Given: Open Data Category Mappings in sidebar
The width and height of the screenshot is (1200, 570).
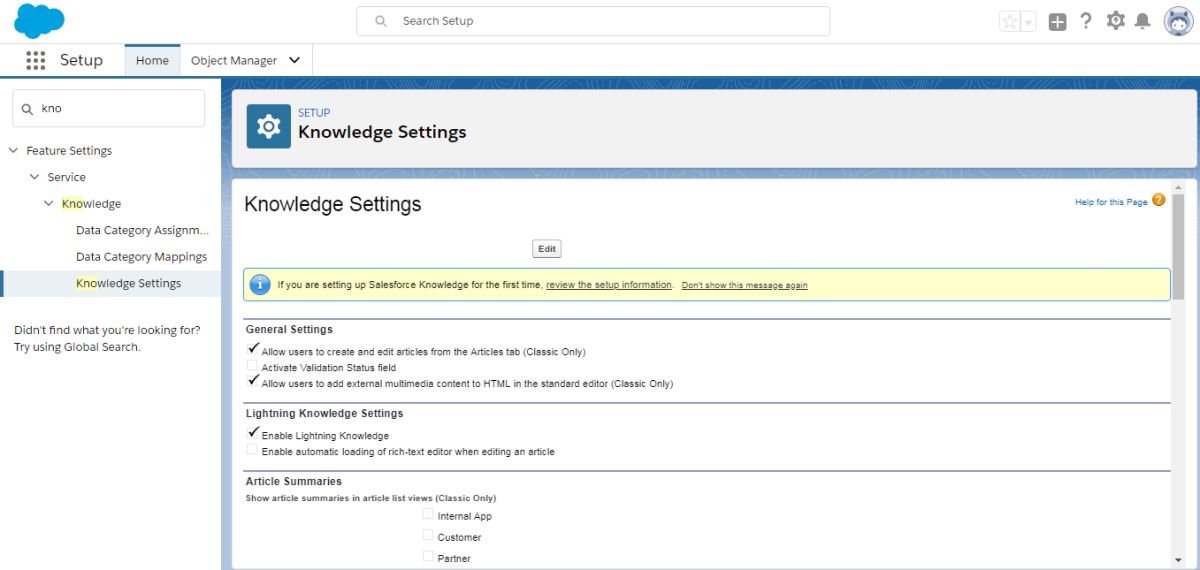Looking at the screenshot, I should (142, 257).
